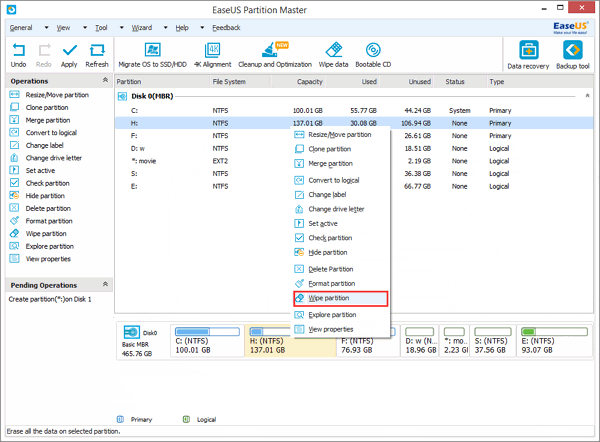Collapse the Disk 0(MBR) group
This screenshot has width=600, height=442.
pos(587,96)
